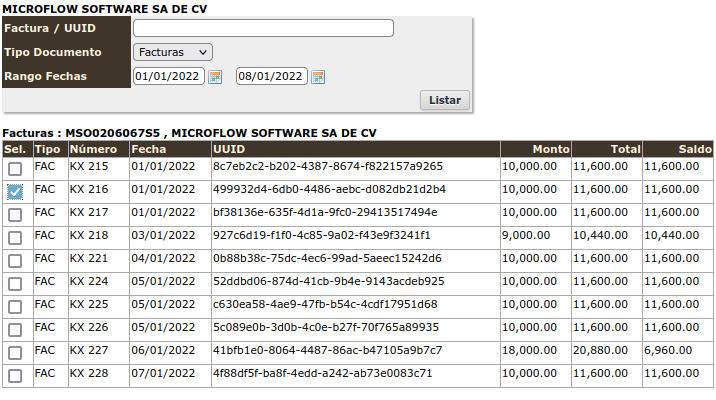Check the box for invoice KX 228
The height and width of the screenshot is (400, 716).
click(x=15, y=376)
